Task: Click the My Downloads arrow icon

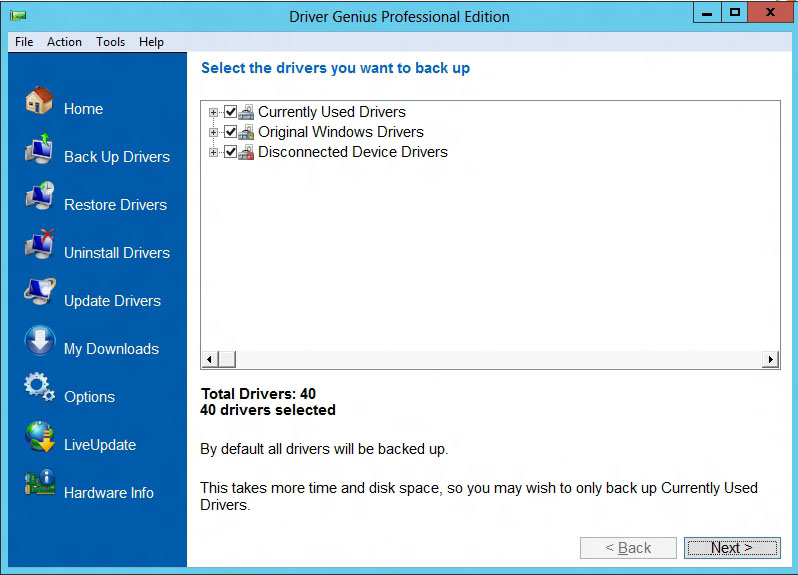Action: [40, 340]
